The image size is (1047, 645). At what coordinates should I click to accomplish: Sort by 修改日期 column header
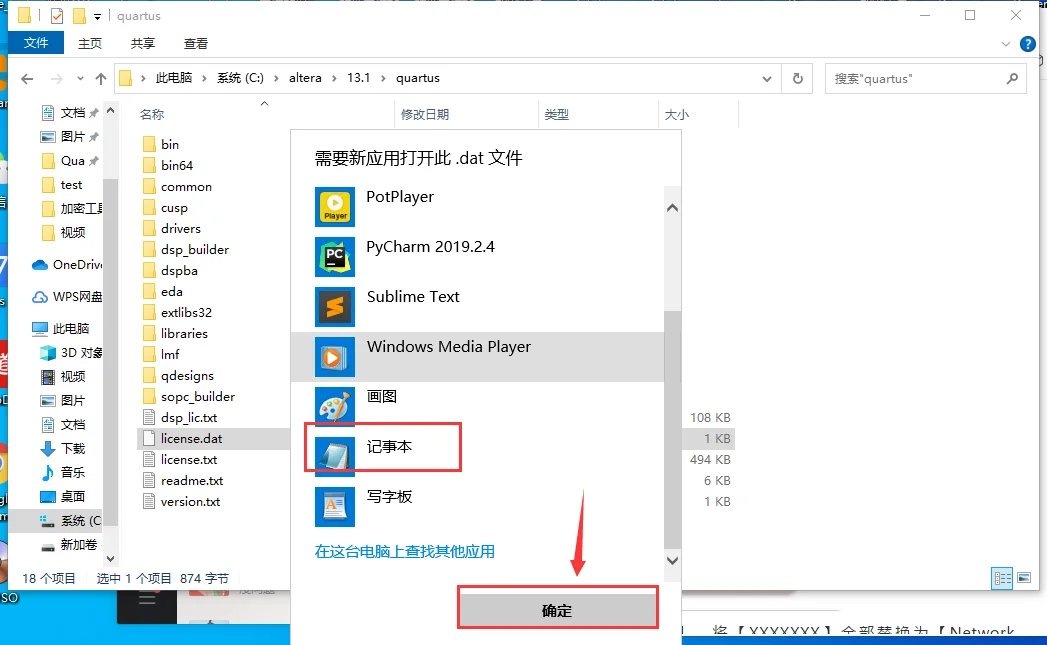(425, 114)
